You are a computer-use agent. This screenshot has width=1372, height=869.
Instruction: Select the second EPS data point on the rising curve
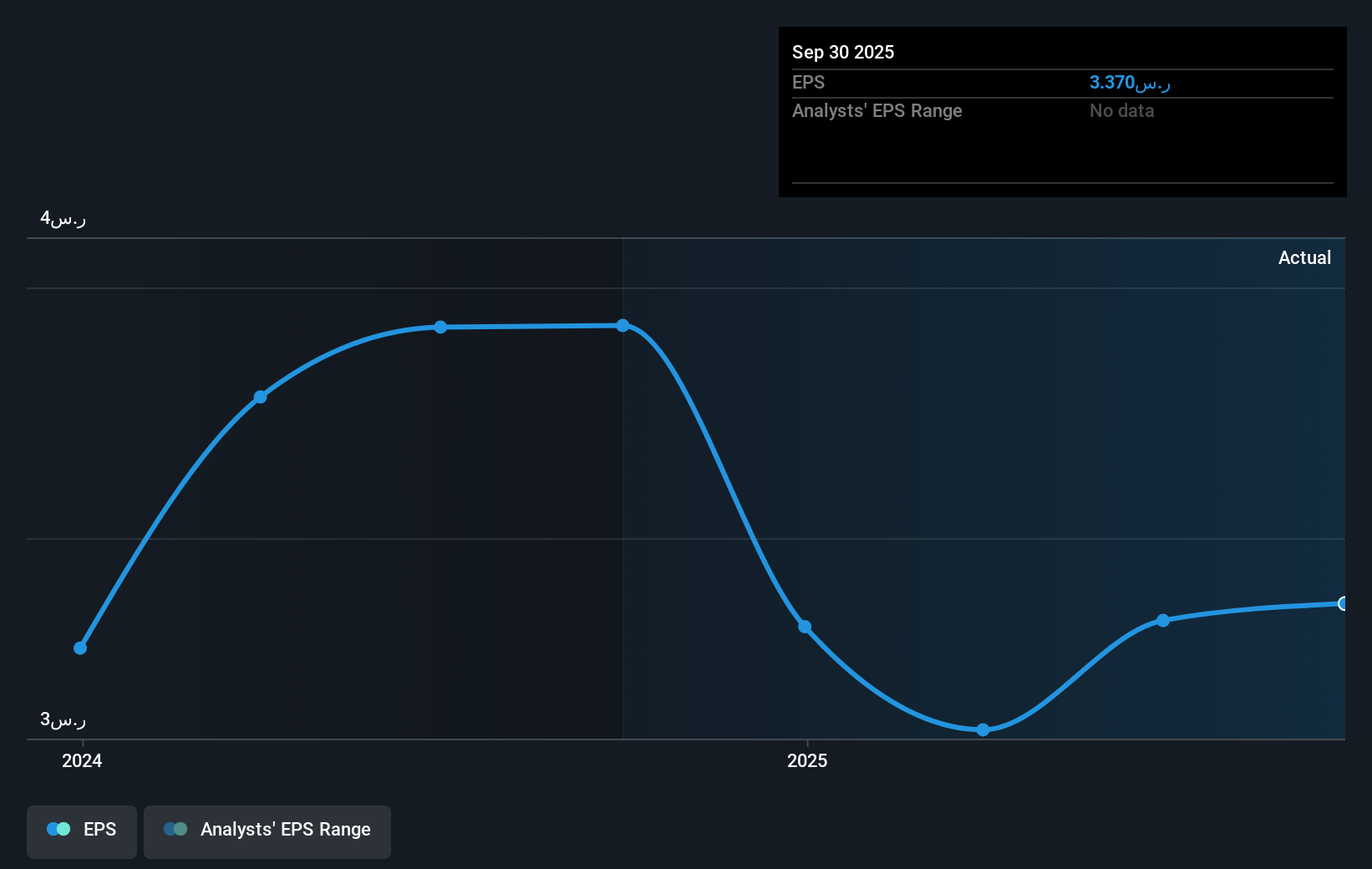point(260,397)
